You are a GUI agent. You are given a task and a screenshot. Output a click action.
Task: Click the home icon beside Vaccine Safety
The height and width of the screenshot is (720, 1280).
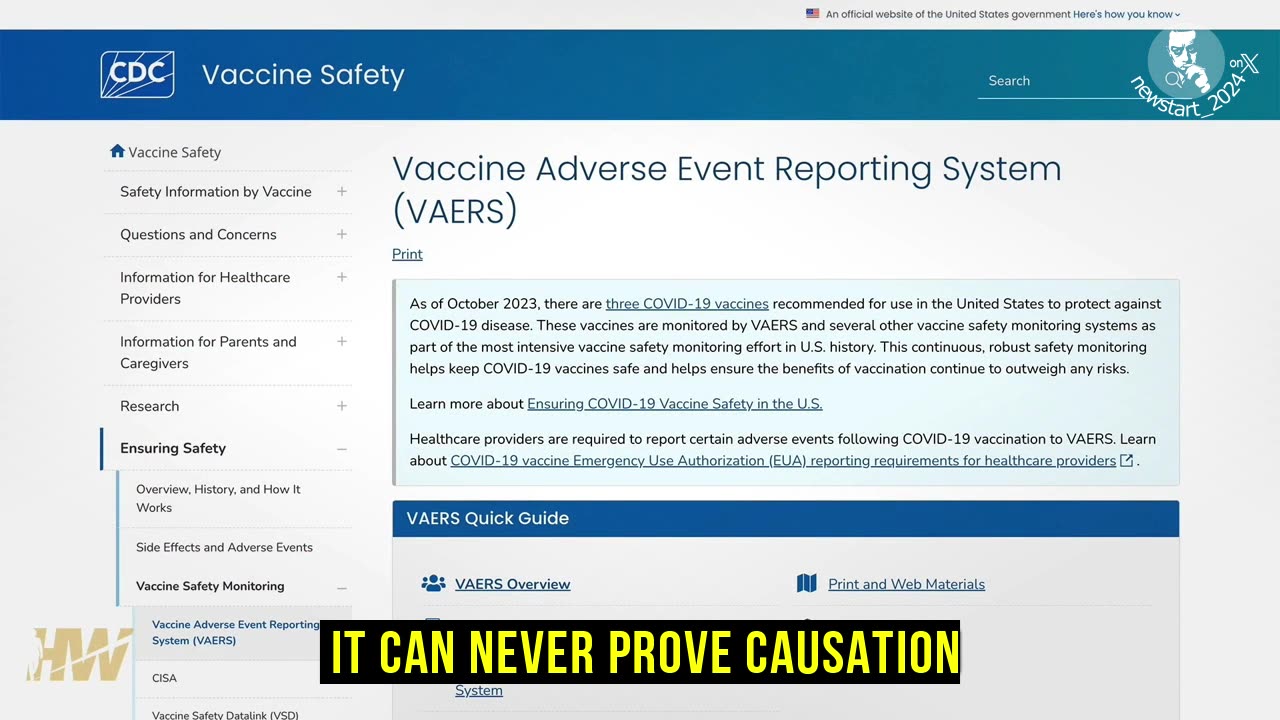[117, 151]
